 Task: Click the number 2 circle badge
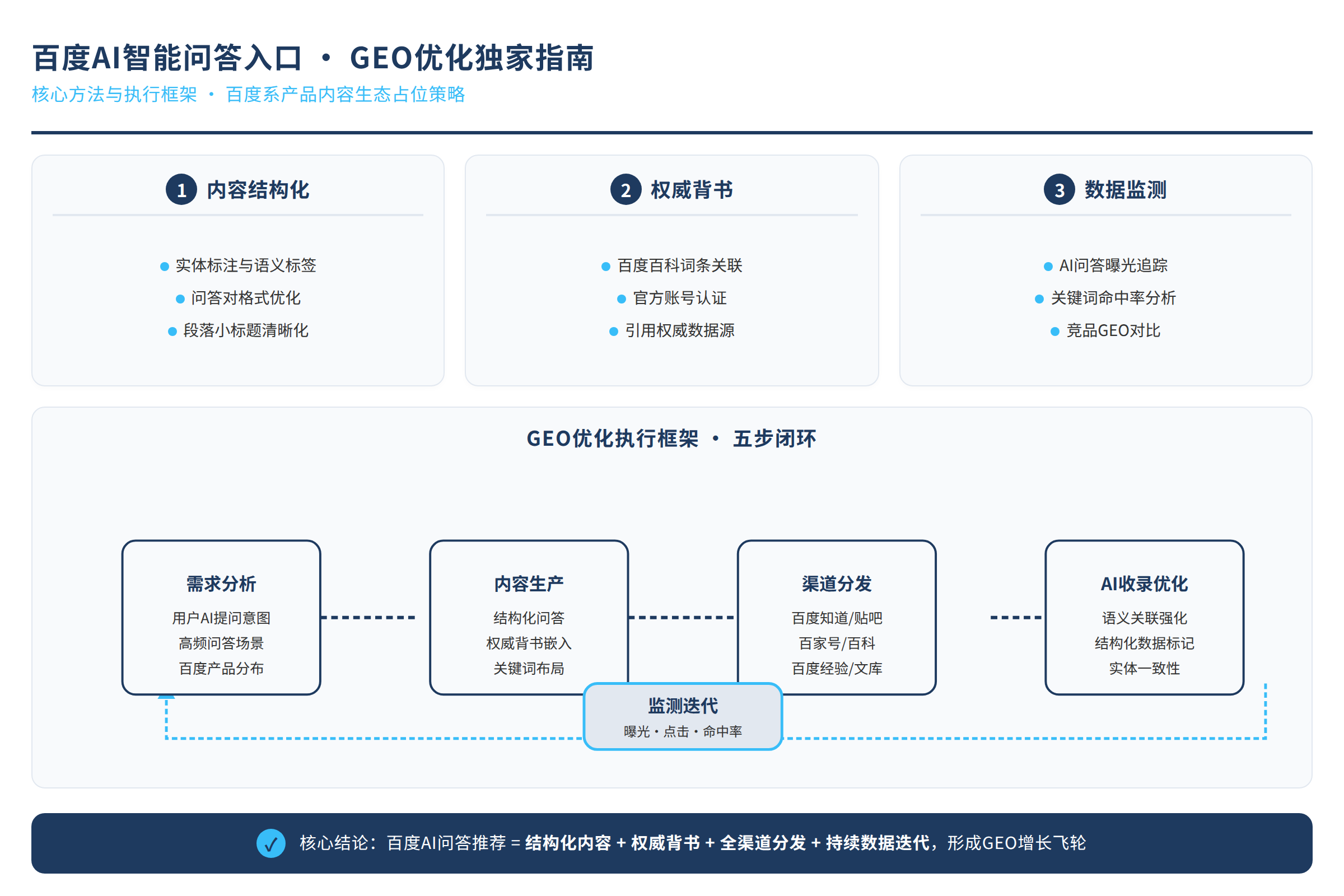[626, 190]
